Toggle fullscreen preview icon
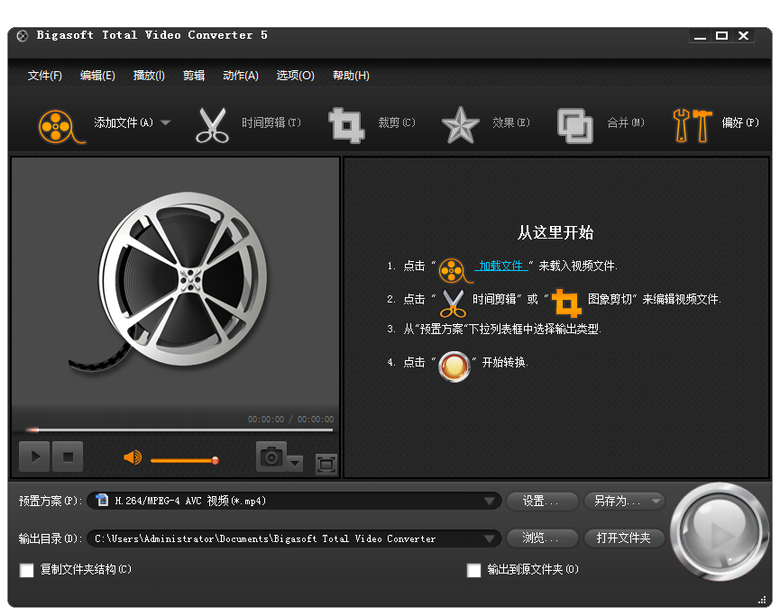Screen dimensions: 780x615 coord(326,464)
